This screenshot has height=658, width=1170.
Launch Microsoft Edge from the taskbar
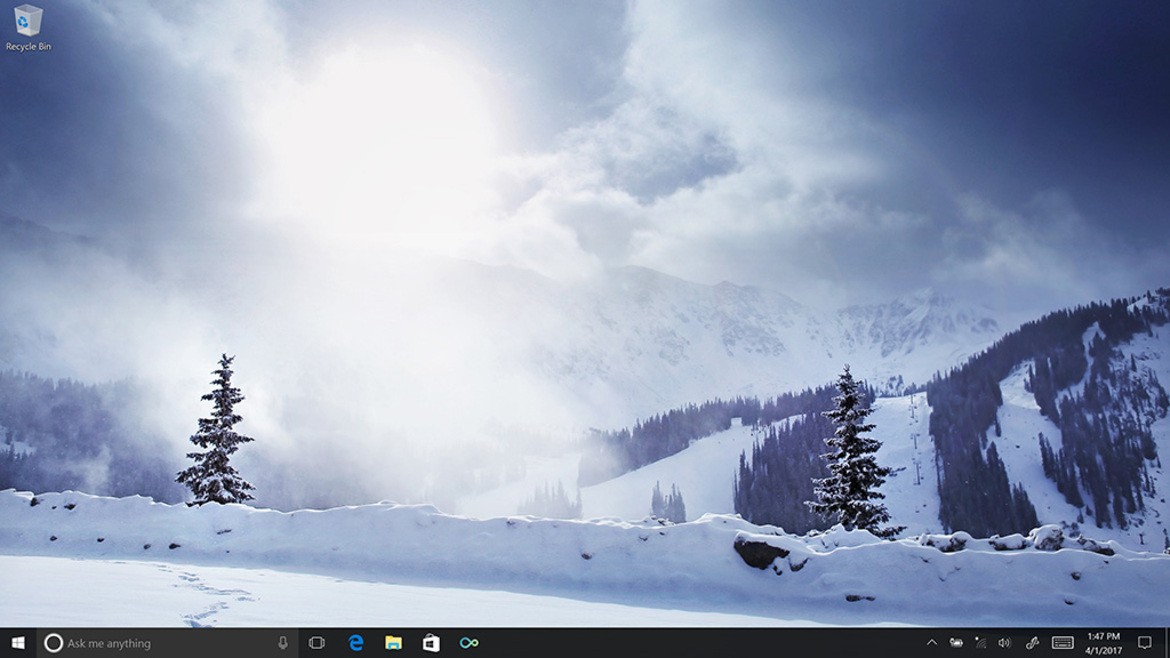(355, 642)
